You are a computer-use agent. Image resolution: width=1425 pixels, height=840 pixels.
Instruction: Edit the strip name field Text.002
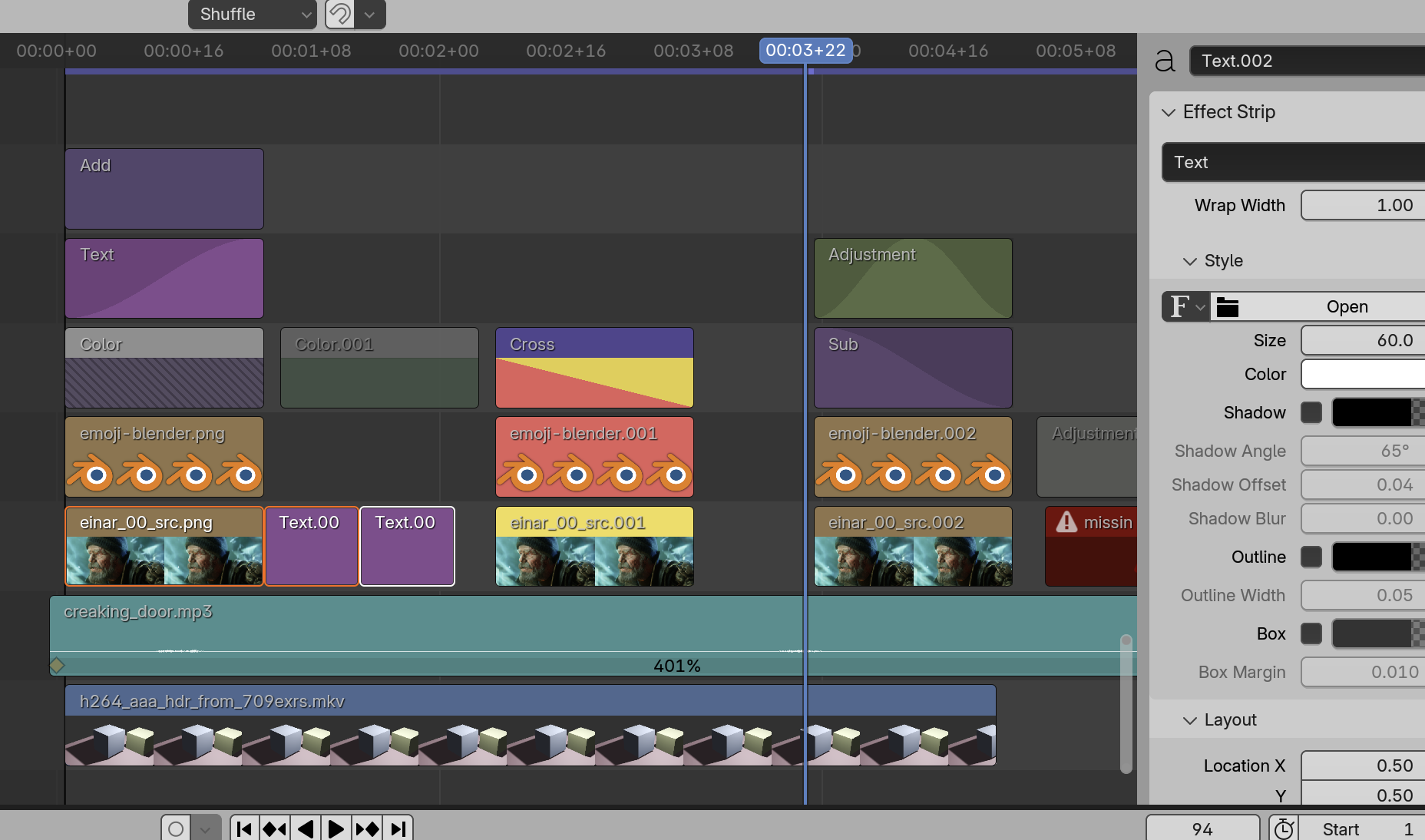tap(1307, 61)
